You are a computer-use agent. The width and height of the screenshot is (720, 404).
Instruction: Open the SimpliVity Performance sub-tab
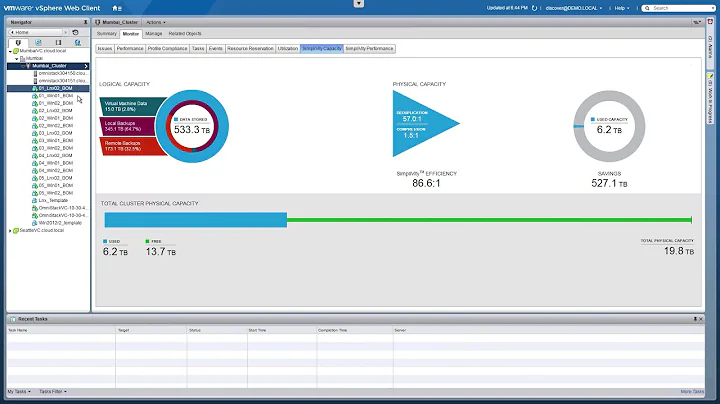pyautogui.click(x=369, y=49)
